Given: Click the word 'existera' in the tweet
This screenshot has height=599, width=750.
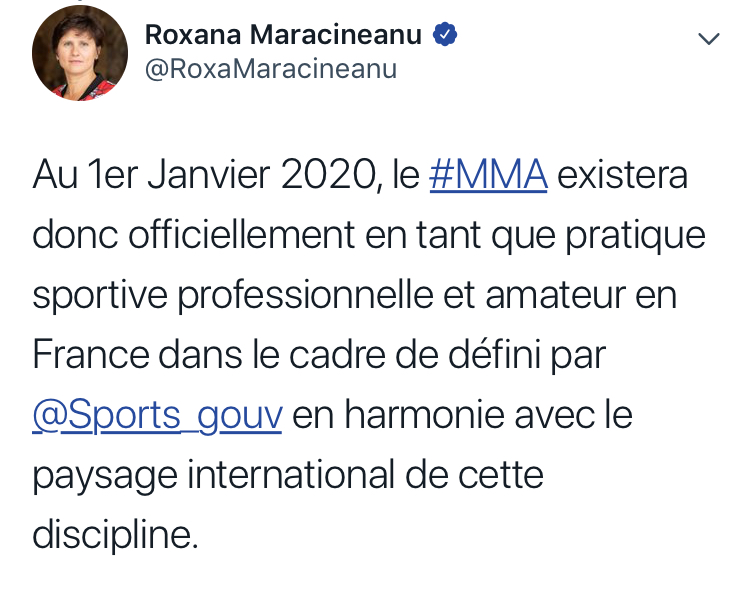Looking at the screenshot, I should coord(623,175).
